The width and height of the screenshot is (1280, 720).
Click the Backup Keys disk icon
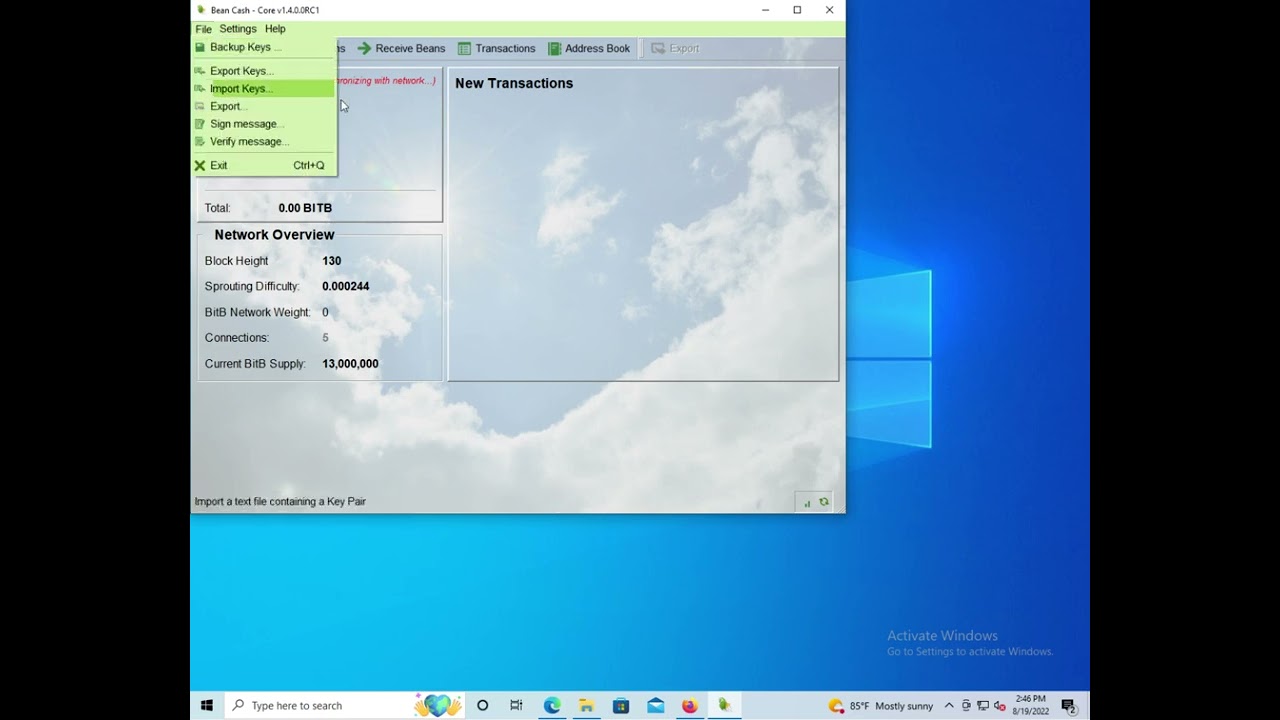point(200,47)
